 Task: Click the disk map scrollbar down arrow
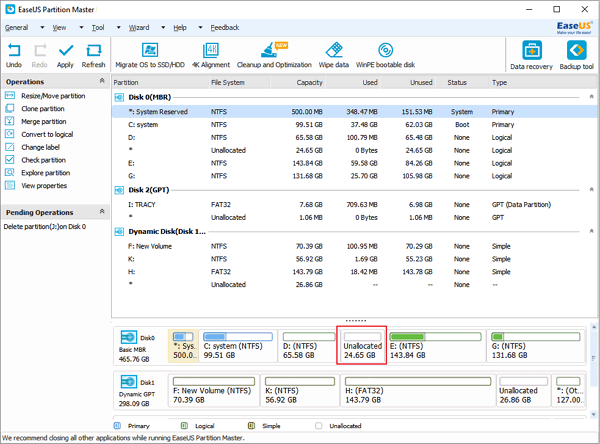click(593, 414)
